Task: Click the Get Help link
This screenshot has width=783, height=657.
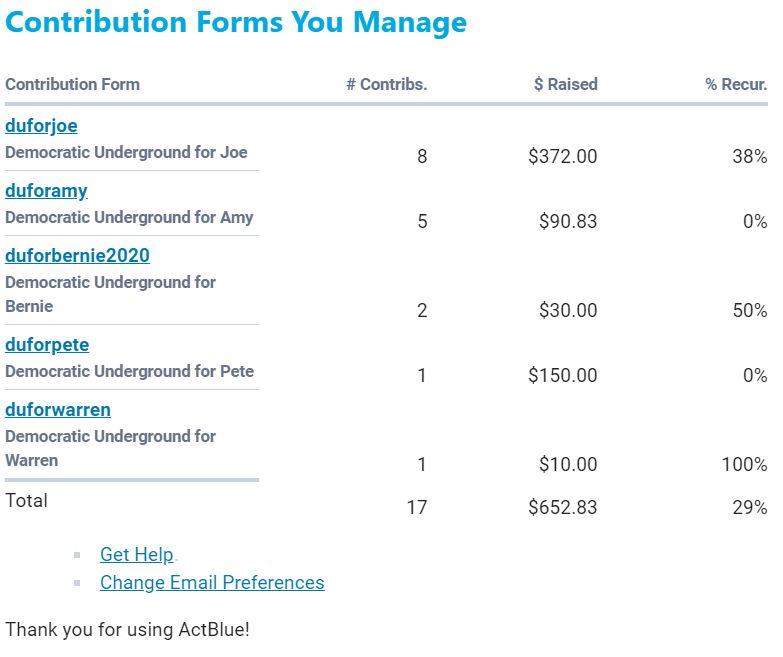Action: (137, 555)
